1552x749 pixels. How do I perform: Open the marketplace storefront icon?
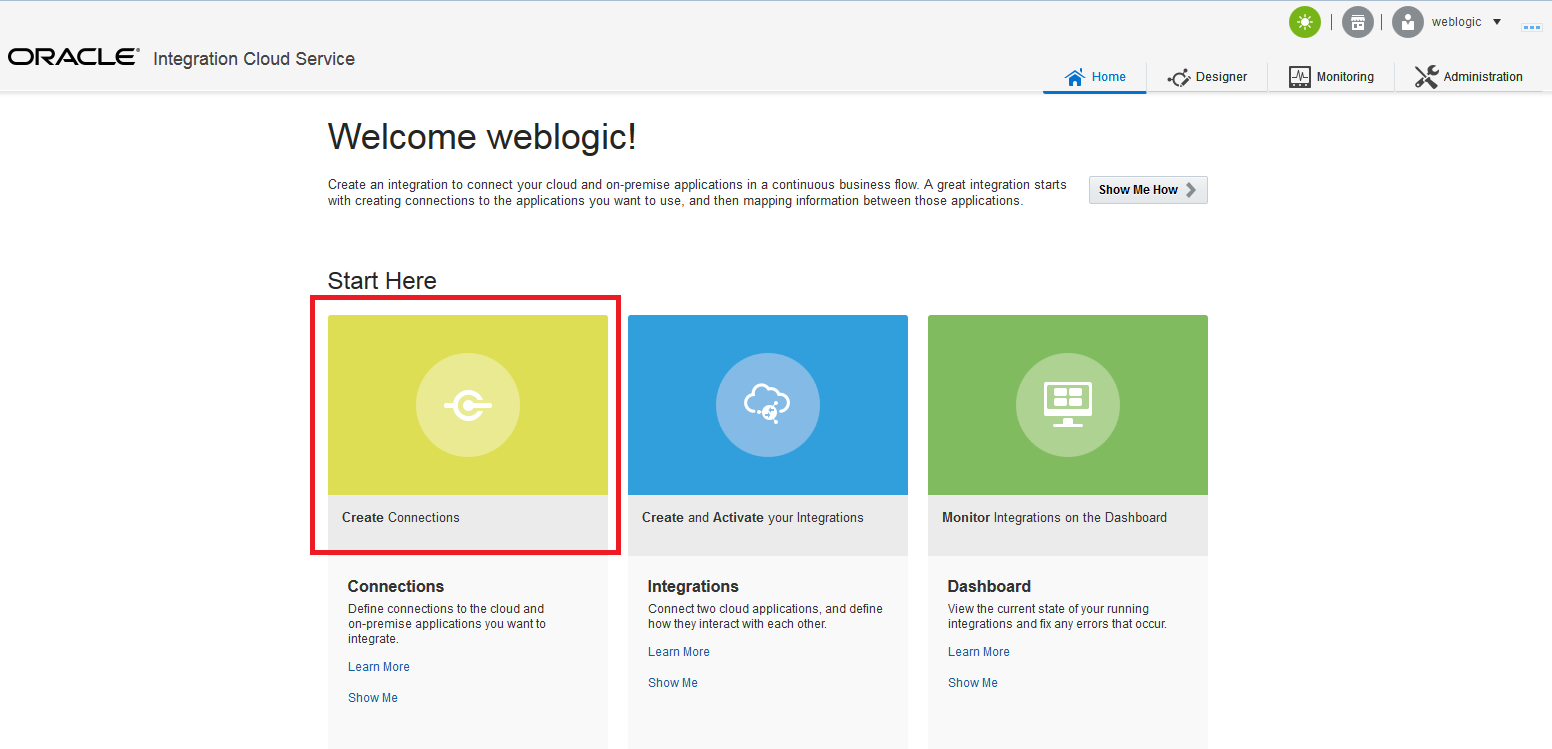pos(1357,22)
